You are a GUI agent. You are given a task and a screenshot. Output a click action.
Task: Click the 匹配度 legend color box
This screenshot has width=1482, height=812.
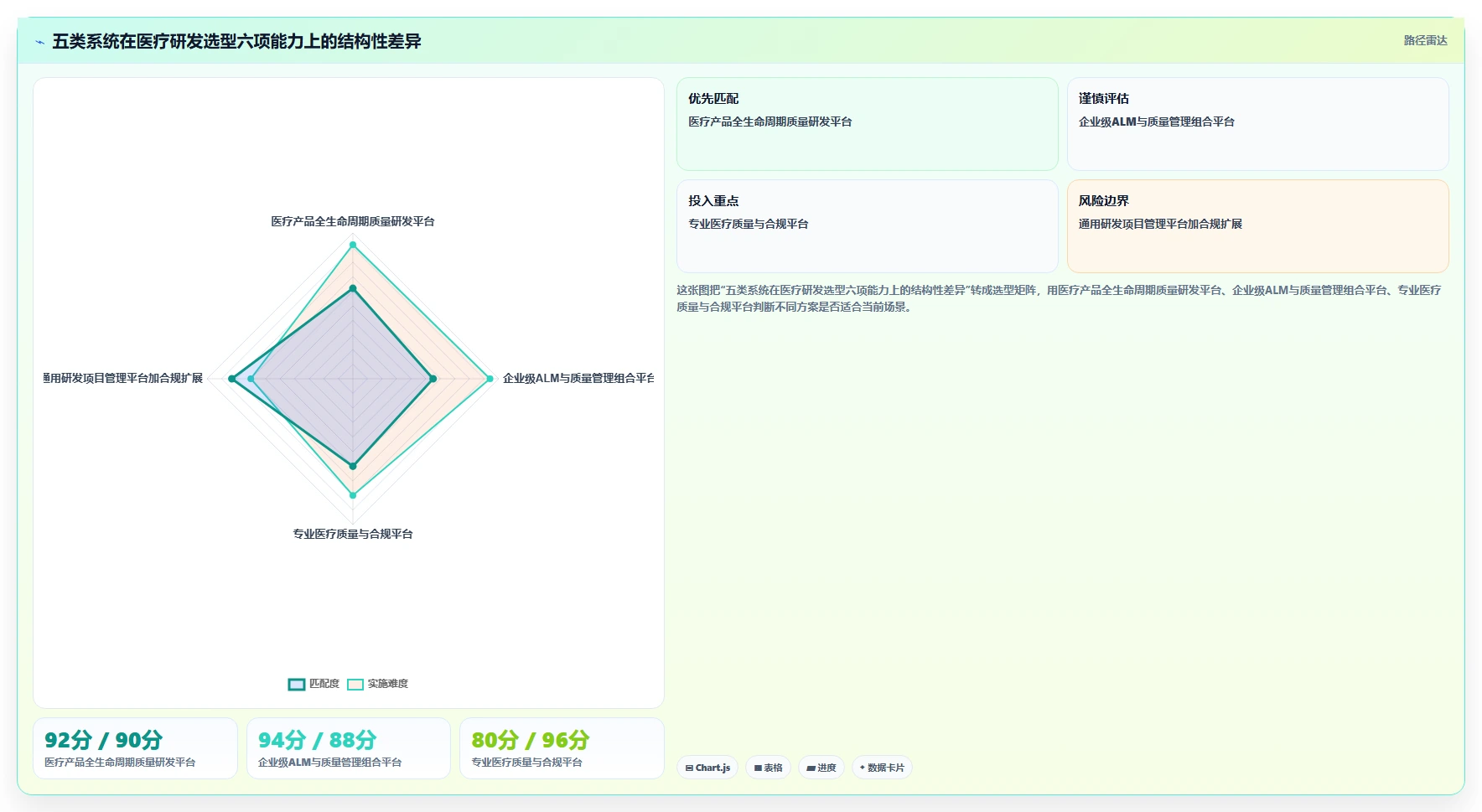pos(296,684)
